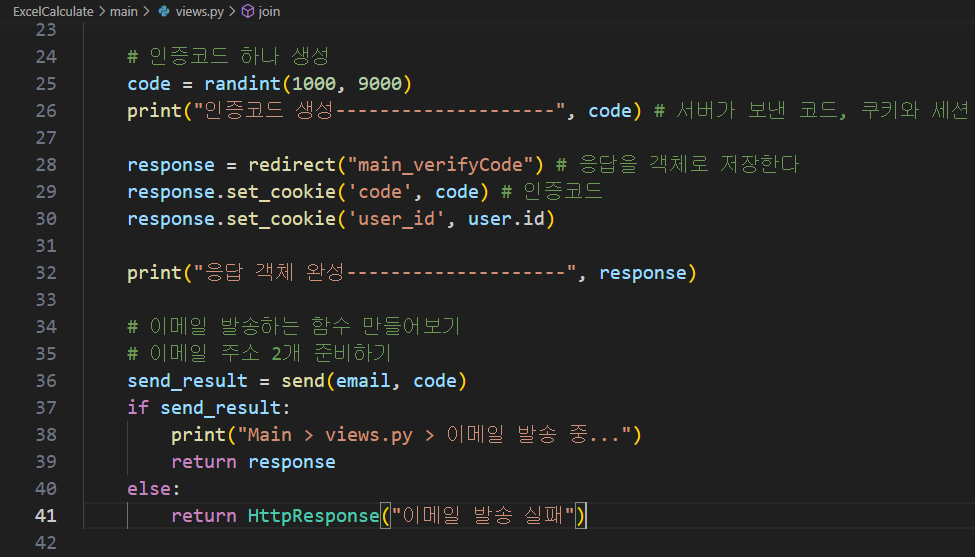Open the join function breadcrumb

[269, 11]
